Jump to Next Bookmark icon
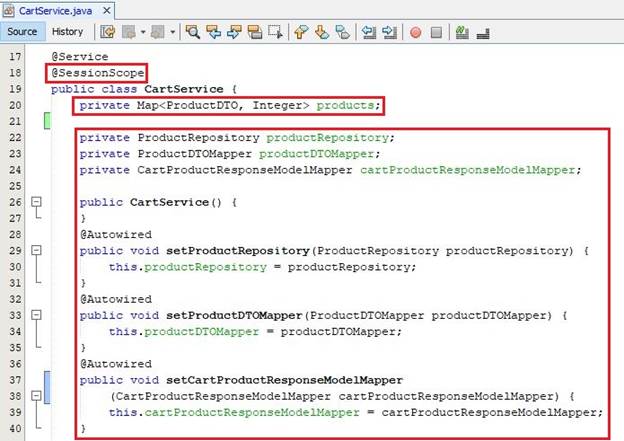The image size is (624, 441). coord(322,32)
